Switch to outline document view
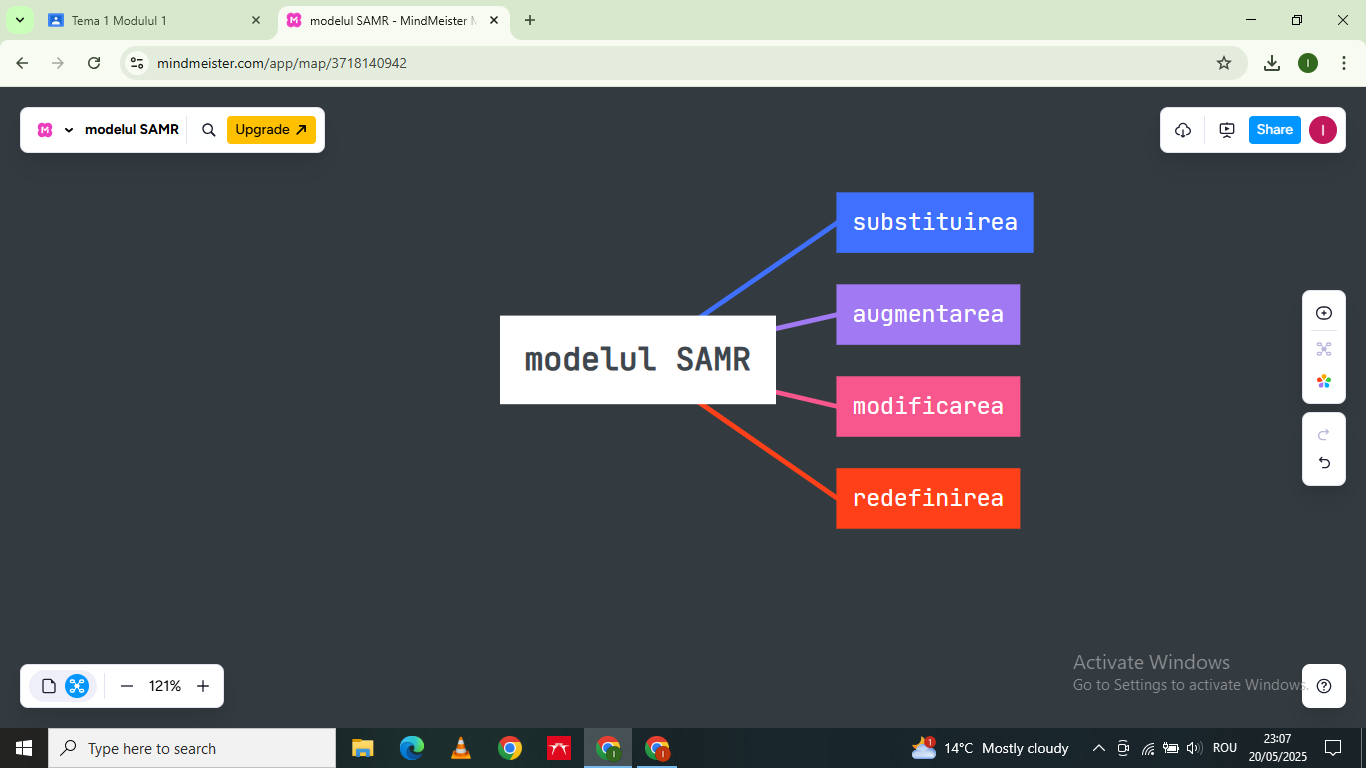 coord(49,686)
